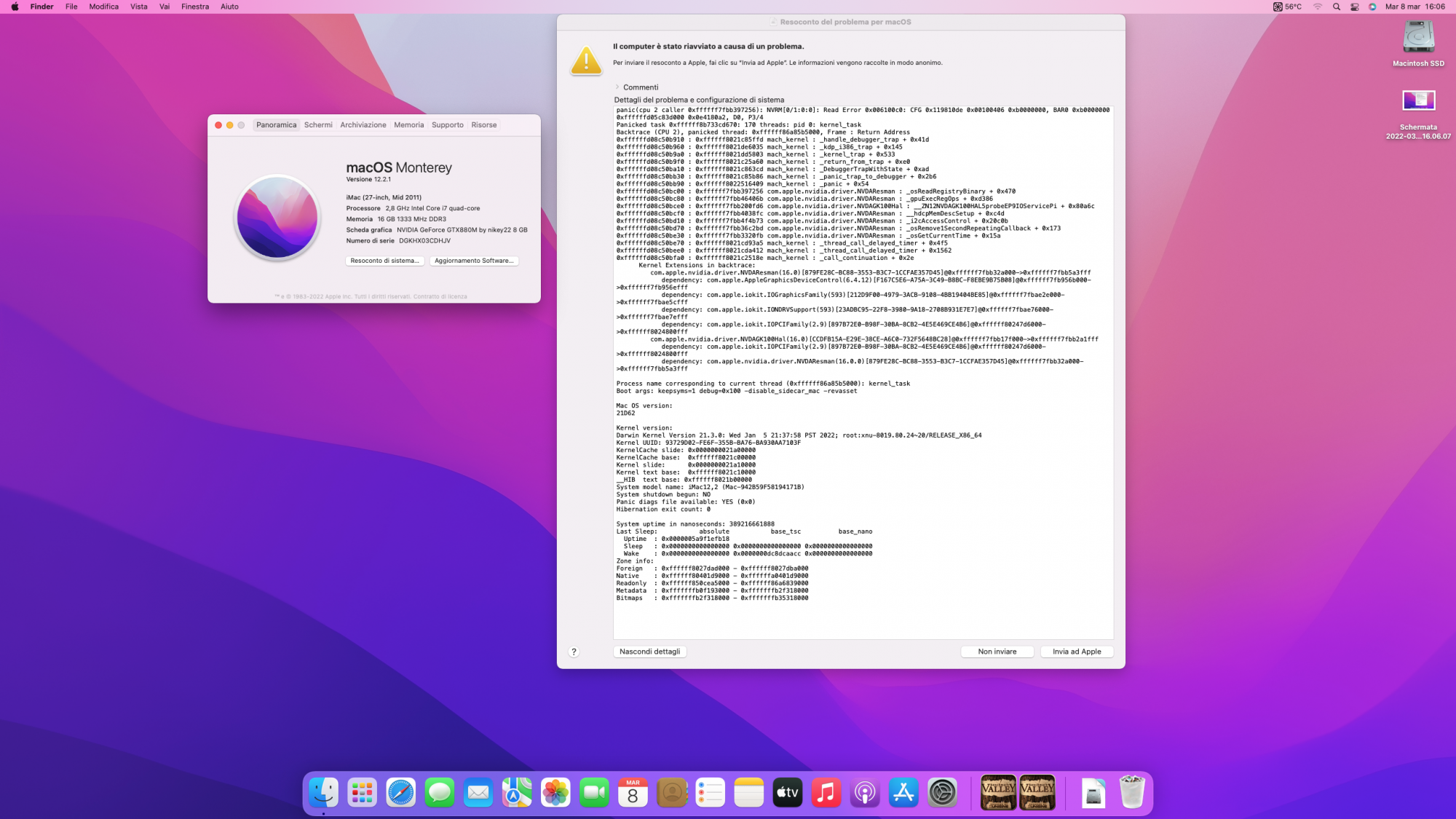This screenshot has width=1456, height=819.
Task: Open Finder from the Dock
Action: 323,792
